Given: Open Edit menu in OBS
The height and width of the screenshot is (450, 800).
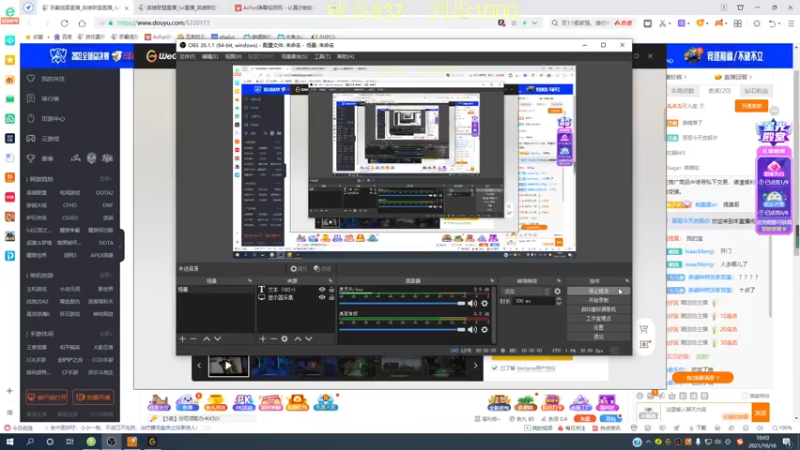Looking at the screenshot, I should [210, 57].
